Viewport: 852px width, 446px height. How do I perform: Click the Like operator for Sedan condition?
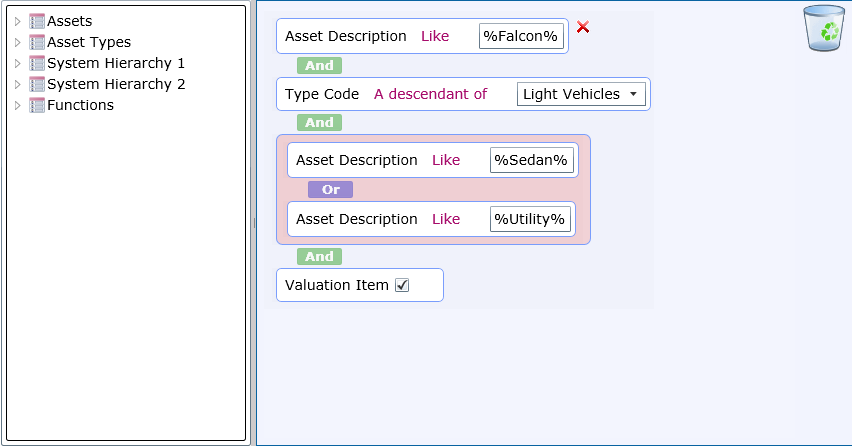click(446, 160)
